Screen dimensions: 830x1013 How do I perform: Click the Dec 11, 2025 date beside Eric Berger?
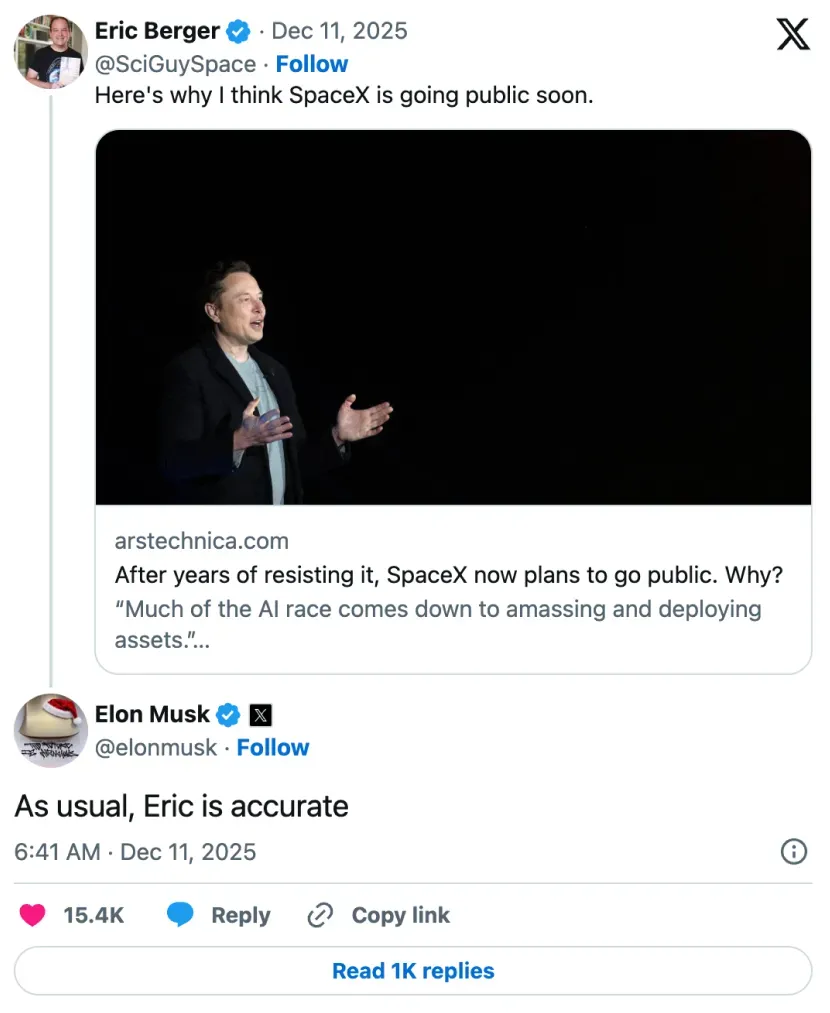point(340,31)
